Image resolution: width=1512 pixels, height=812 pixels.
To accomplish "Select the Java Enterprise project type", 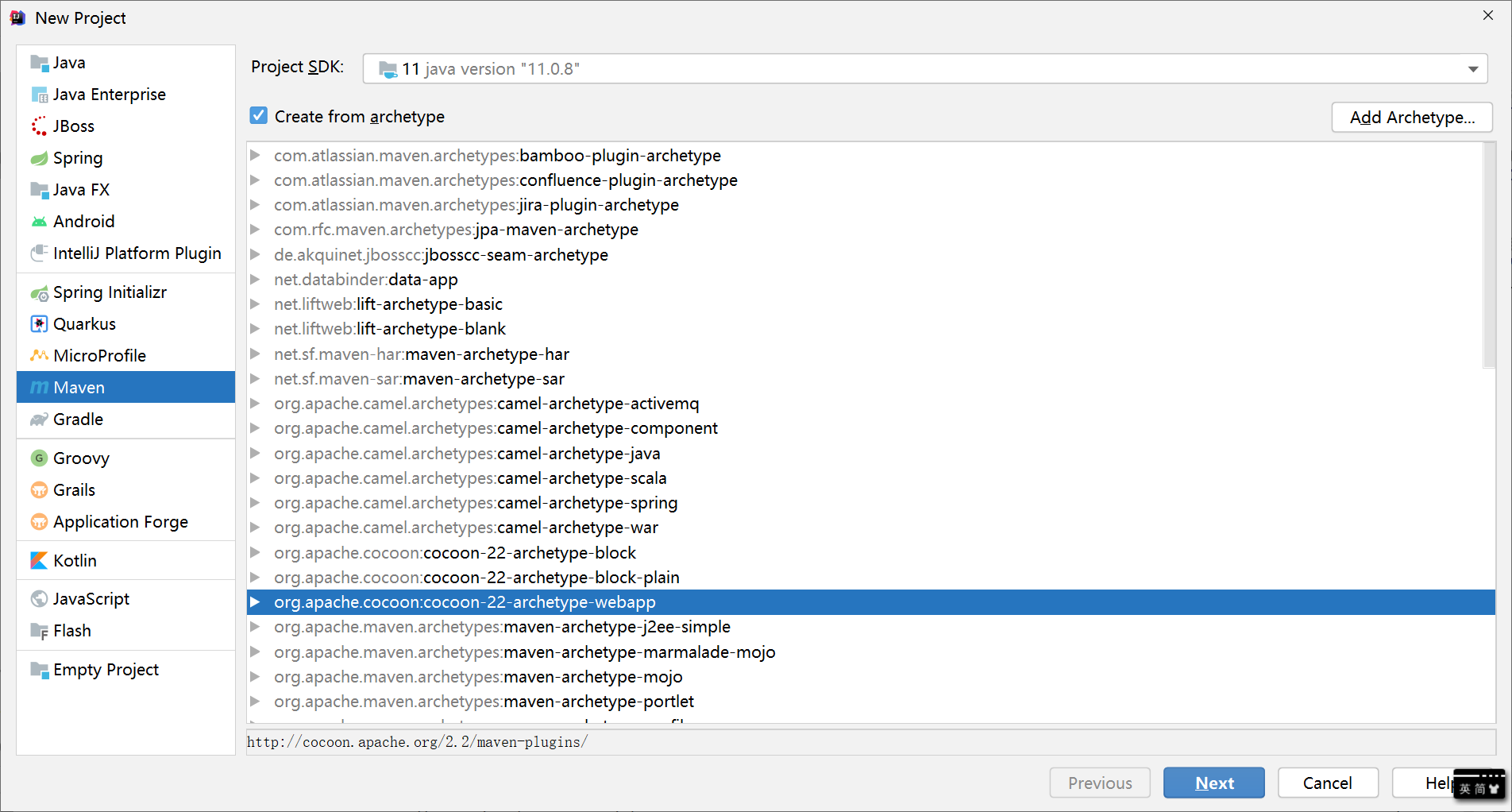I will [125, 95].
